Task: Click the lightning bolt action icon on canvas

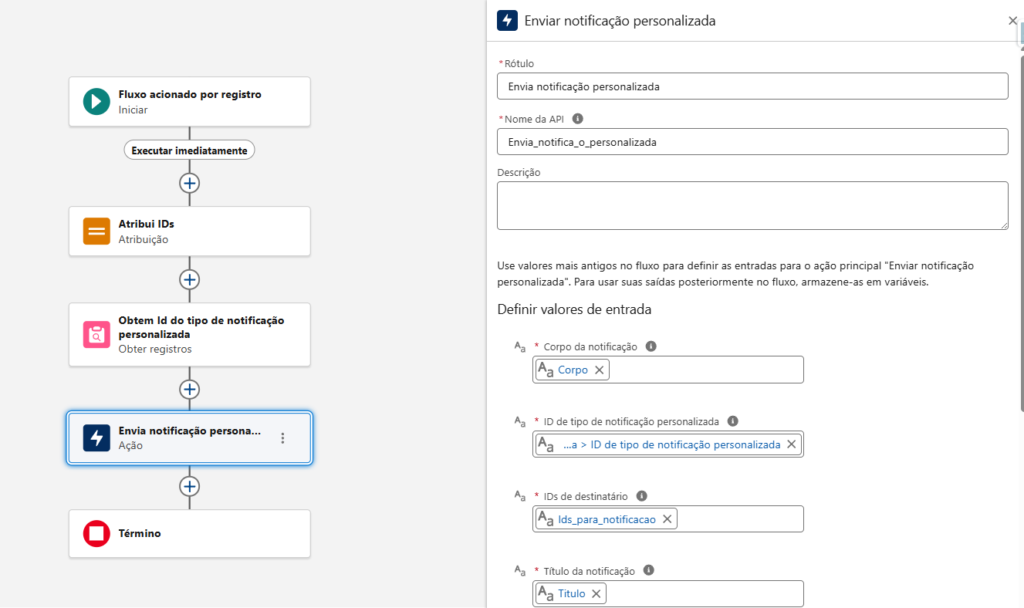Action: point(96,438)
